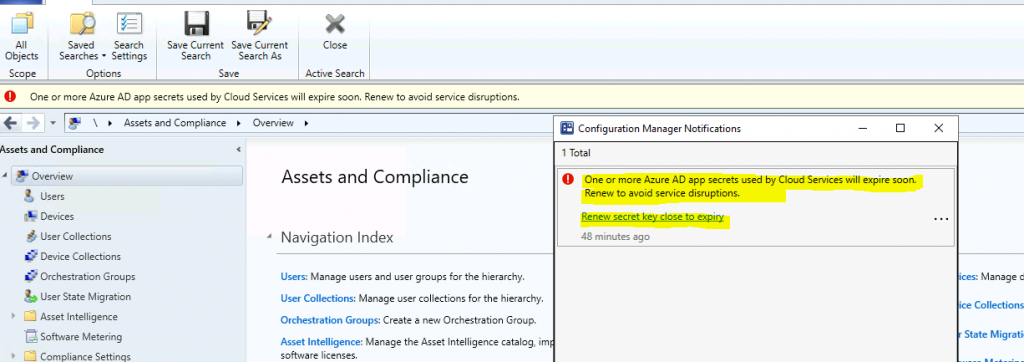Click the red error icon in the notification item

pyautogui.click(x=568, y=180)
